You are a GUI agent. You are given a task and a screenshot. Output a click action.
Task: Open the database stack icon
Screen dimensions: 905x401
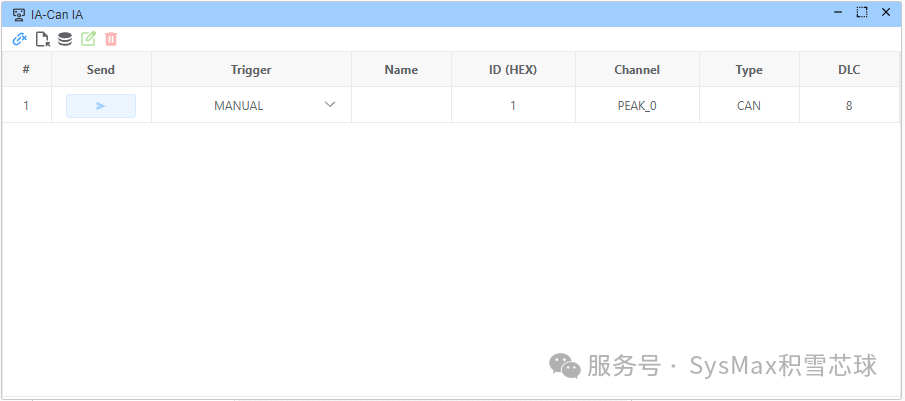pos(65,39)
